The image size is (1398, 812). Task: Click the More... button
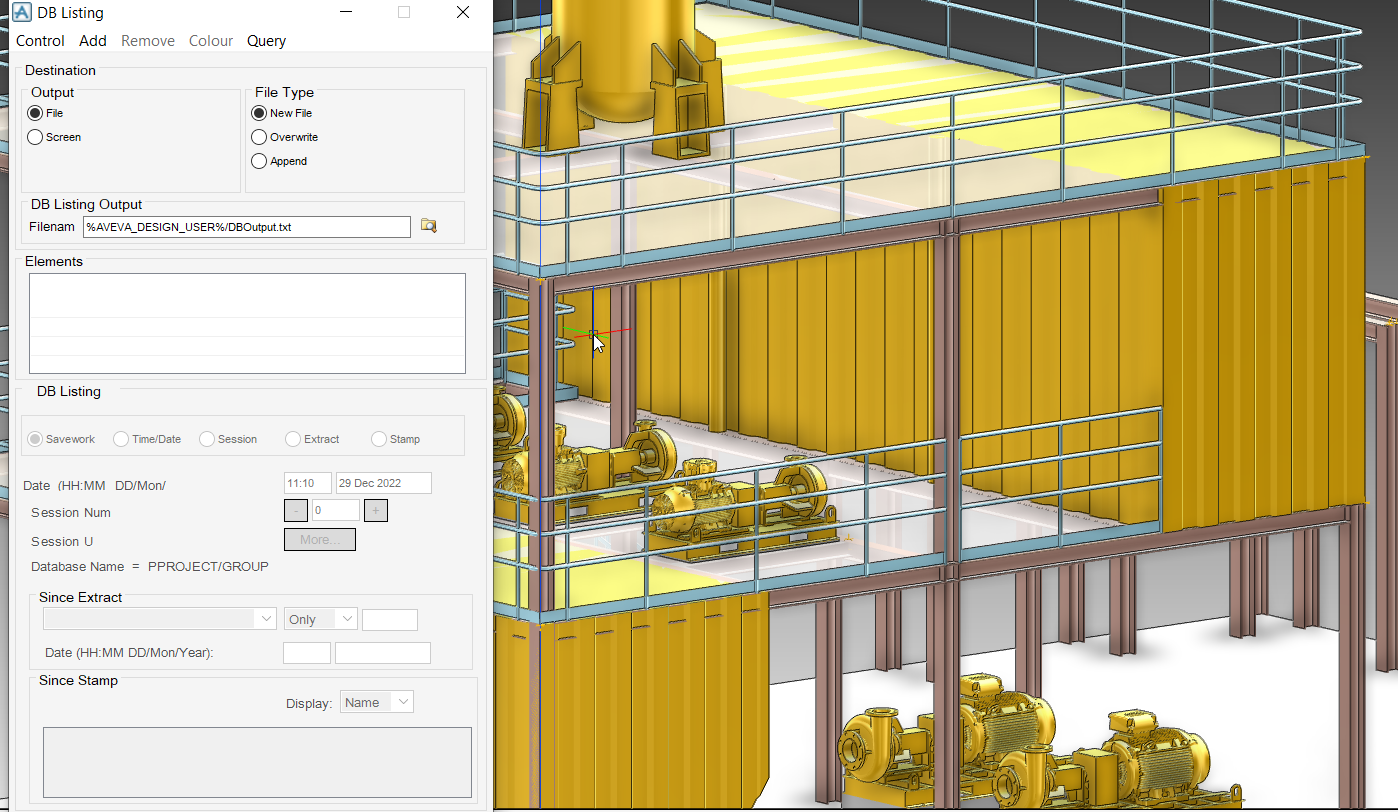(x=319, y=539)
